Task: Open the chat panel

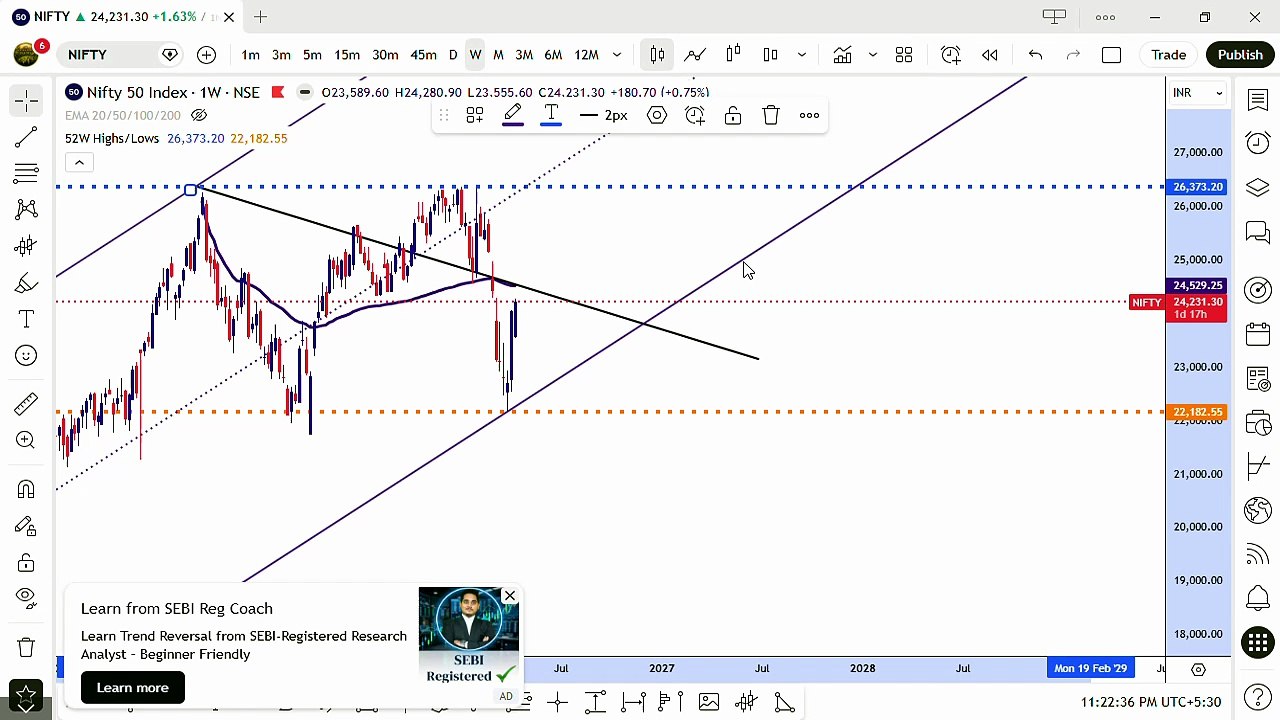Action: [x=1258, y=234]
